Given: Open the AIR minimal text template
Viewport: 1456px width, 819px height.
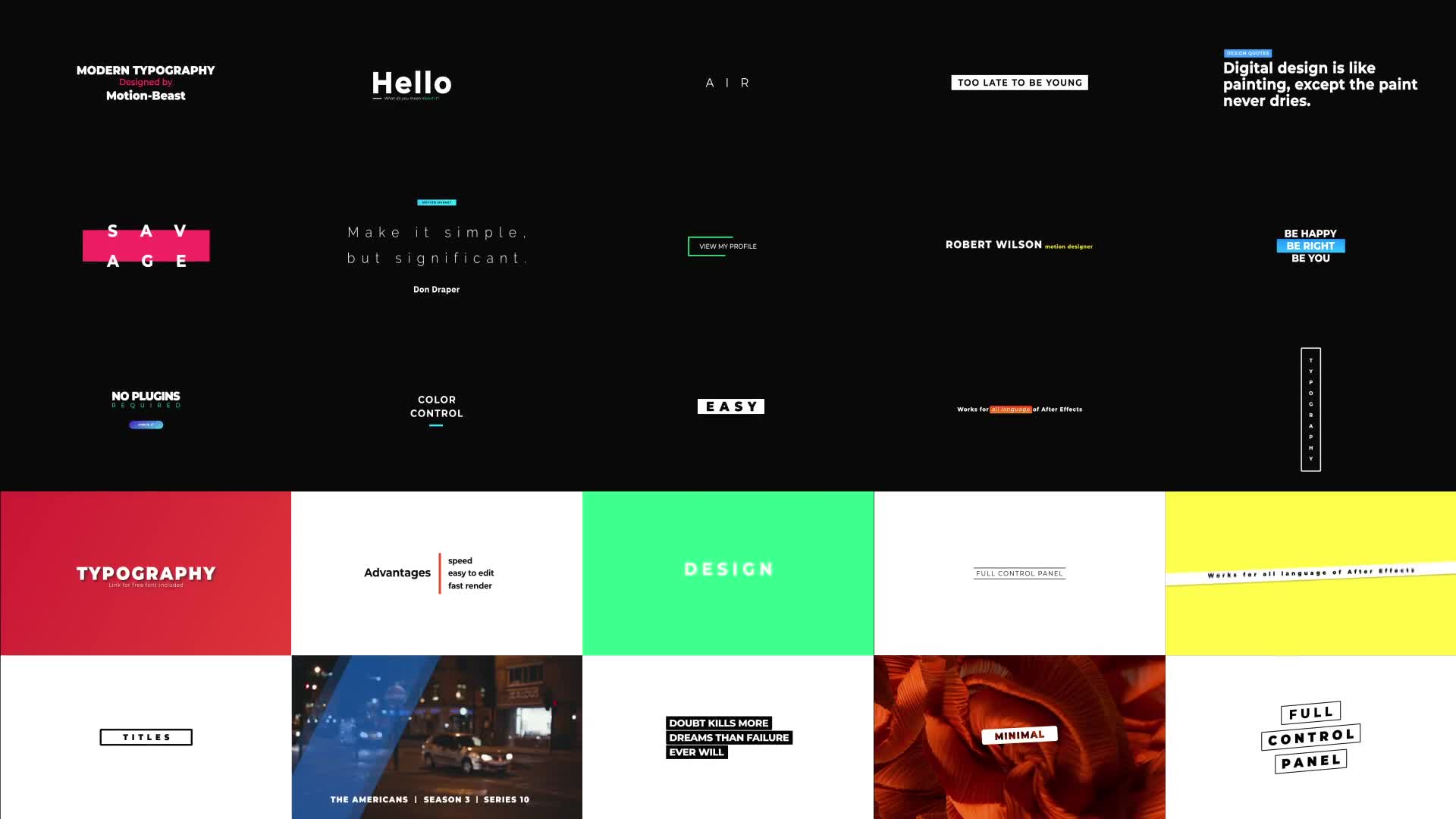Looking at the screenshot, I should pyautogui.click(x=727, y=82).
